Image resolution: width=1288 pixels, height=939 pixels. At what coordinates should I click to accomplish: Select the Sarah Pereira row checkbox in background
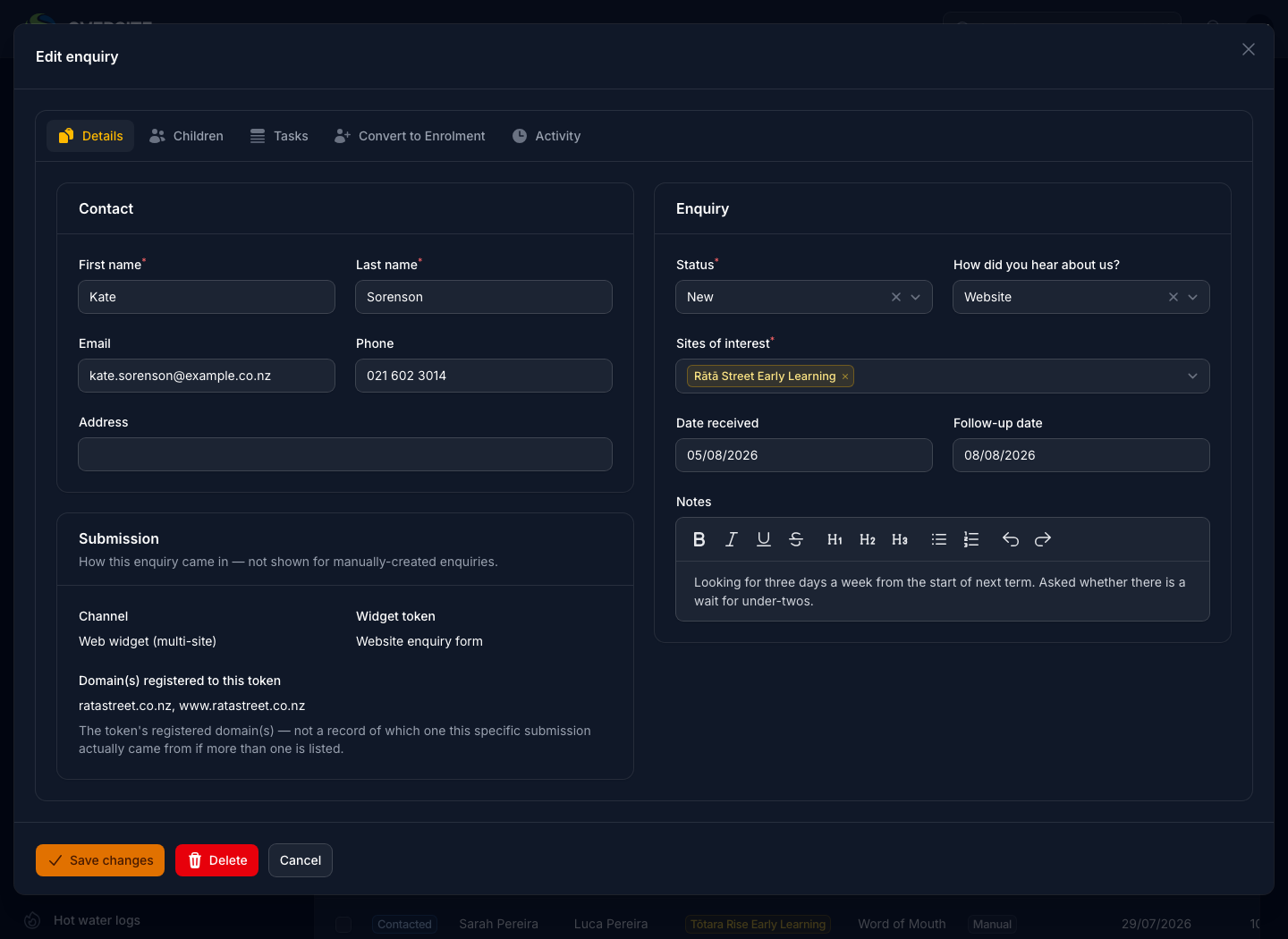pyautogui.click(x=343, y=924)
